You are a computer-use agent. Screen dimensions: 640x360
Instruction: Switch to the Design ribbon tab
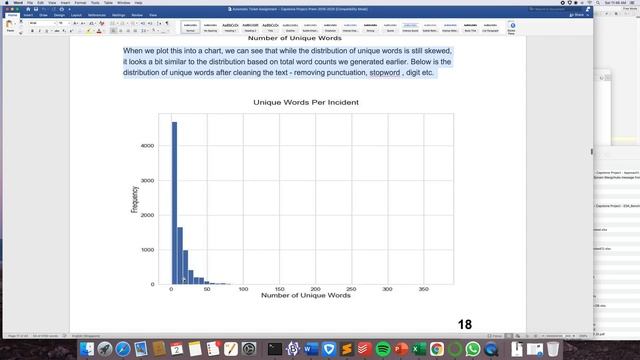point(59,15)
